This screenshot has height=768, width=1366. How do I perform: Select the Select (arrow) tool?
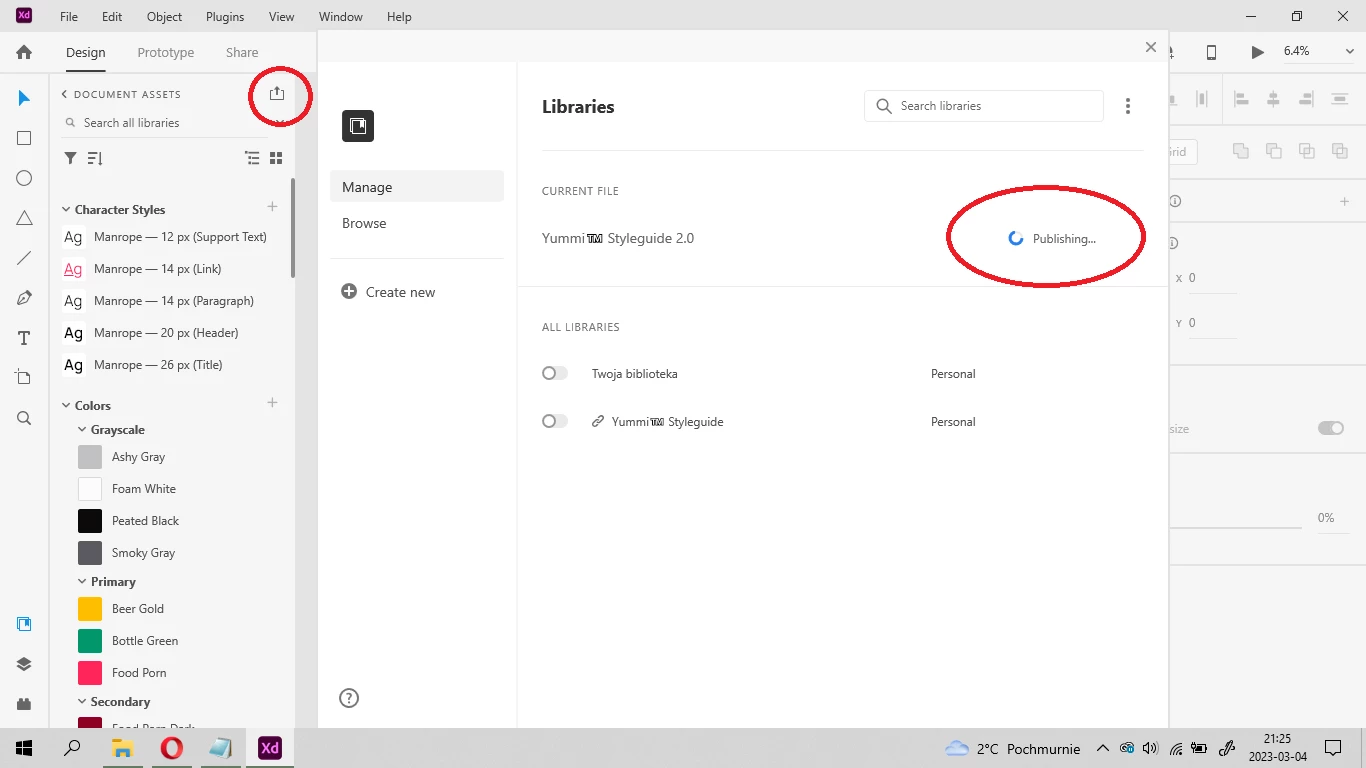(24, 98)
